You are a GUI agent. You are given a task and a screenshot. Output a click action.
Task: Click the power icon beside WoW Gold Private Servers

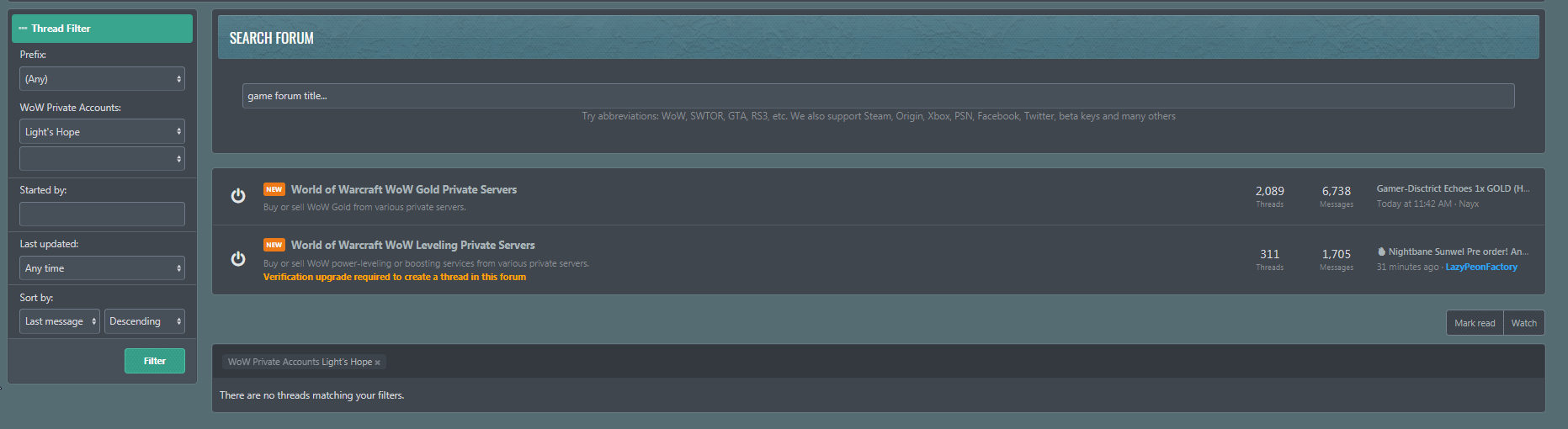coord(238,195)
